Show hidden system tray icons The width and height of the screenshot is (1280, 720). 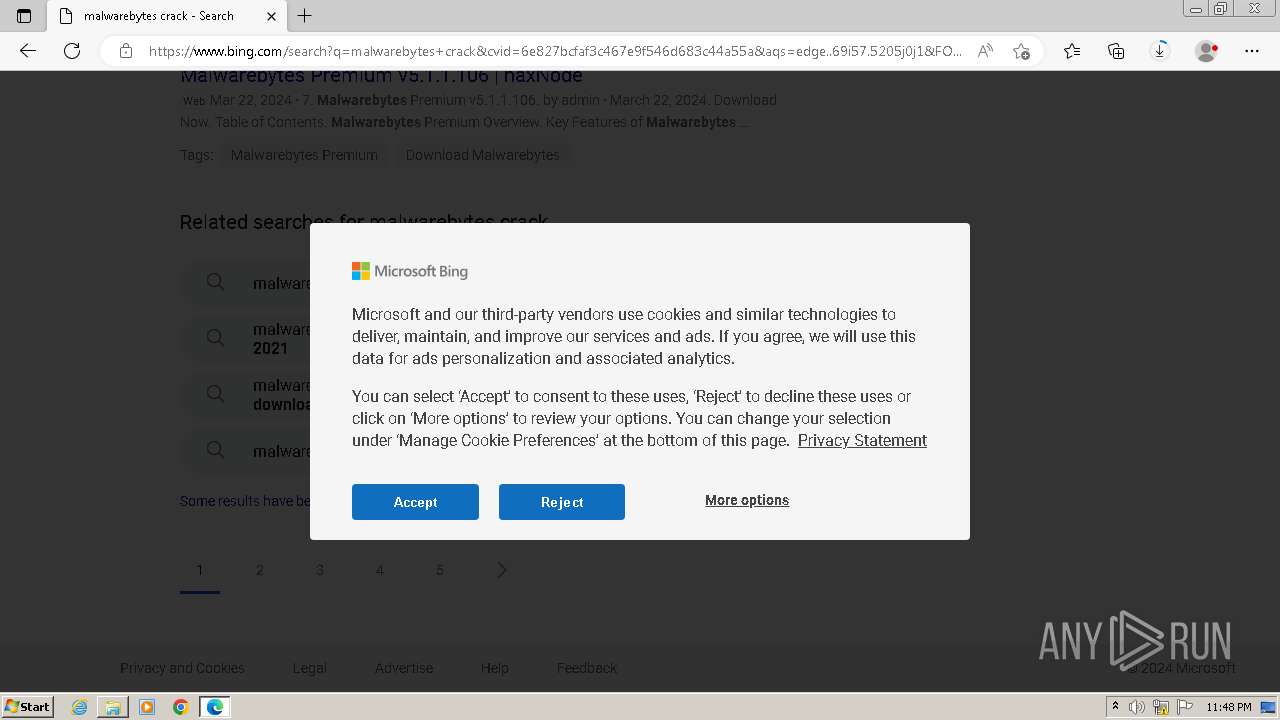point(1115,707)
